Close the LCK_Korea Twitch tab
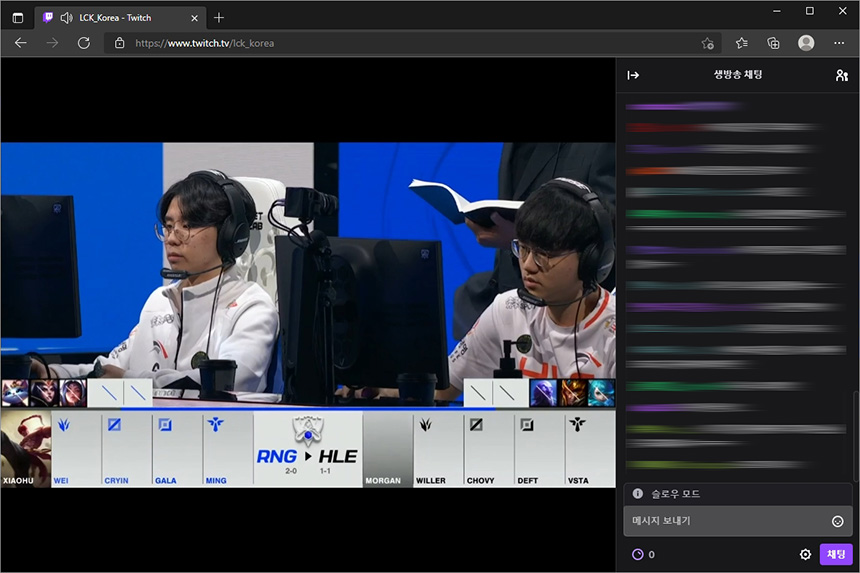 coord(194,18)
